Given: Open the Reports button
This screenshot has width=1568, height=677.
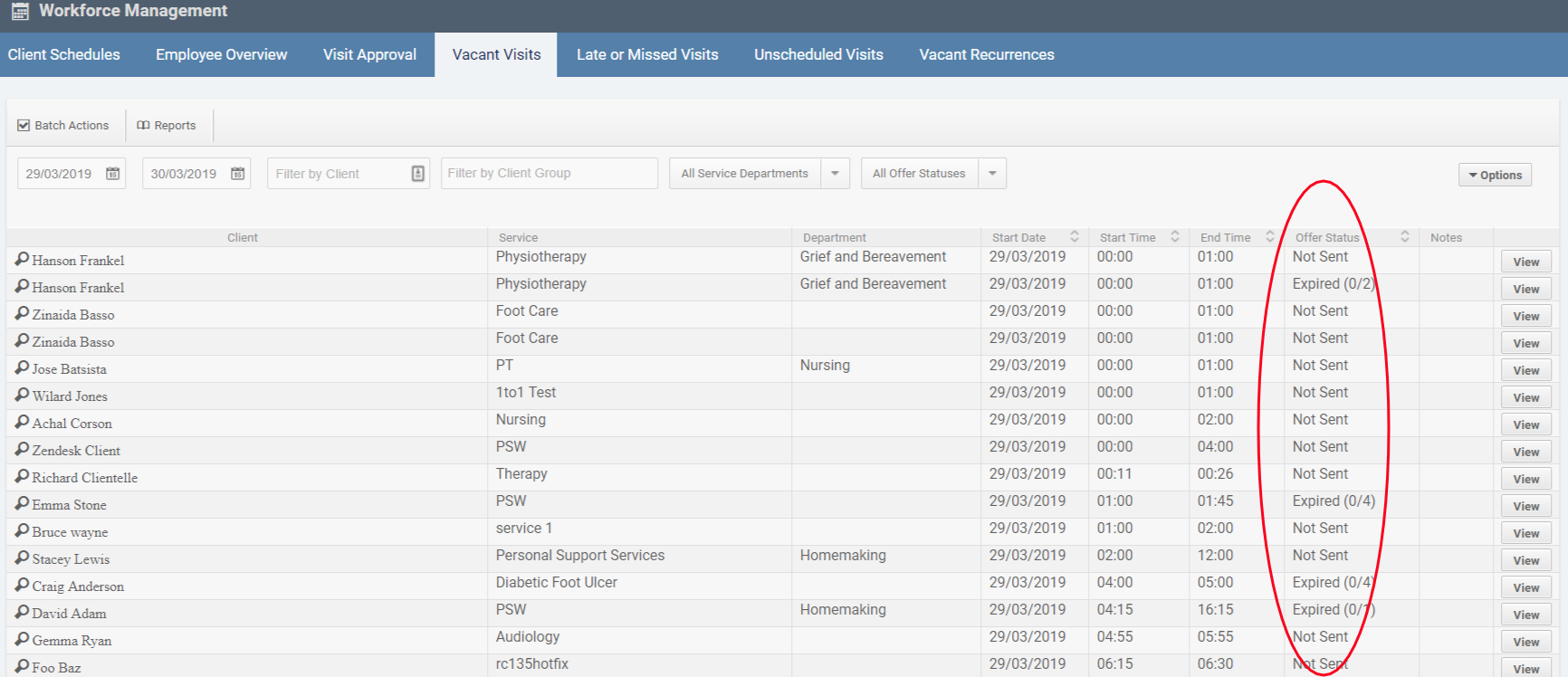Looking at the screenshot, I should (x=167, y=126).
